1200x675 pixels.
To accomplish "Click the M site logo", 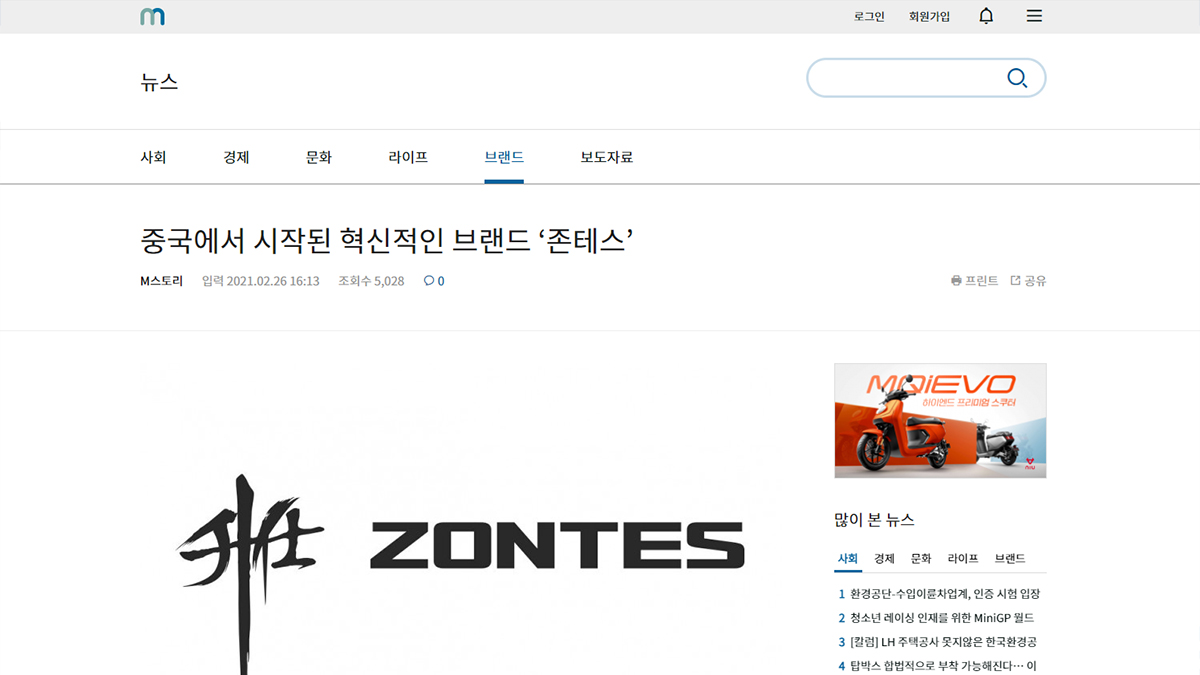I will (x=153, y=16).
